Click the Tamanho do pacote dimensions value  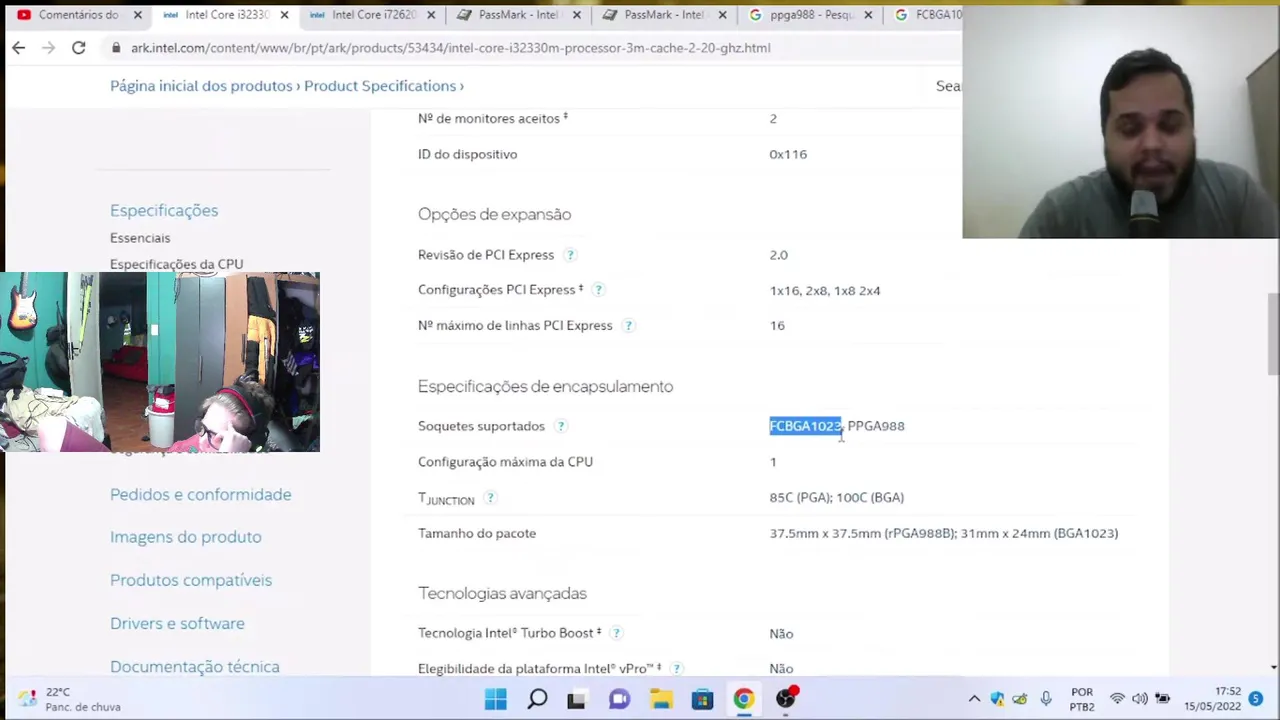[944, 533]
